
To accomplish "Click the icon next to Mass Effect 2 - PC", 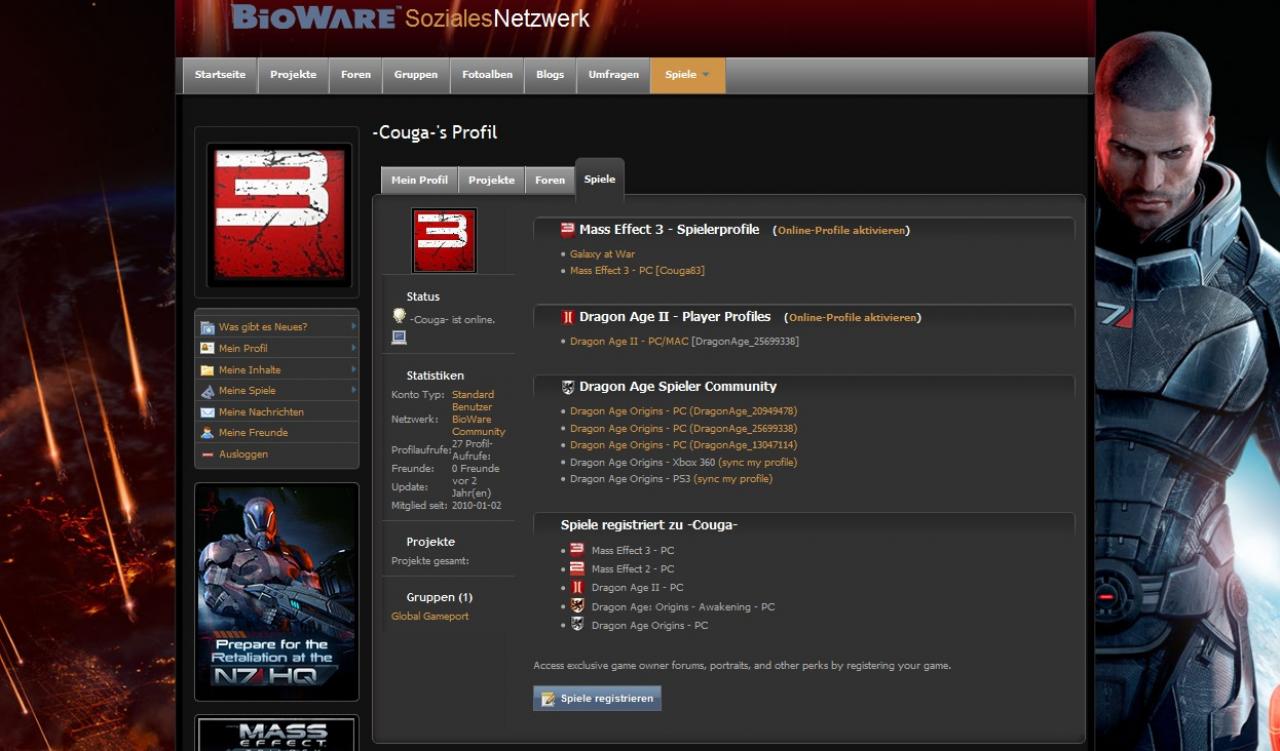I will (577, 568).
